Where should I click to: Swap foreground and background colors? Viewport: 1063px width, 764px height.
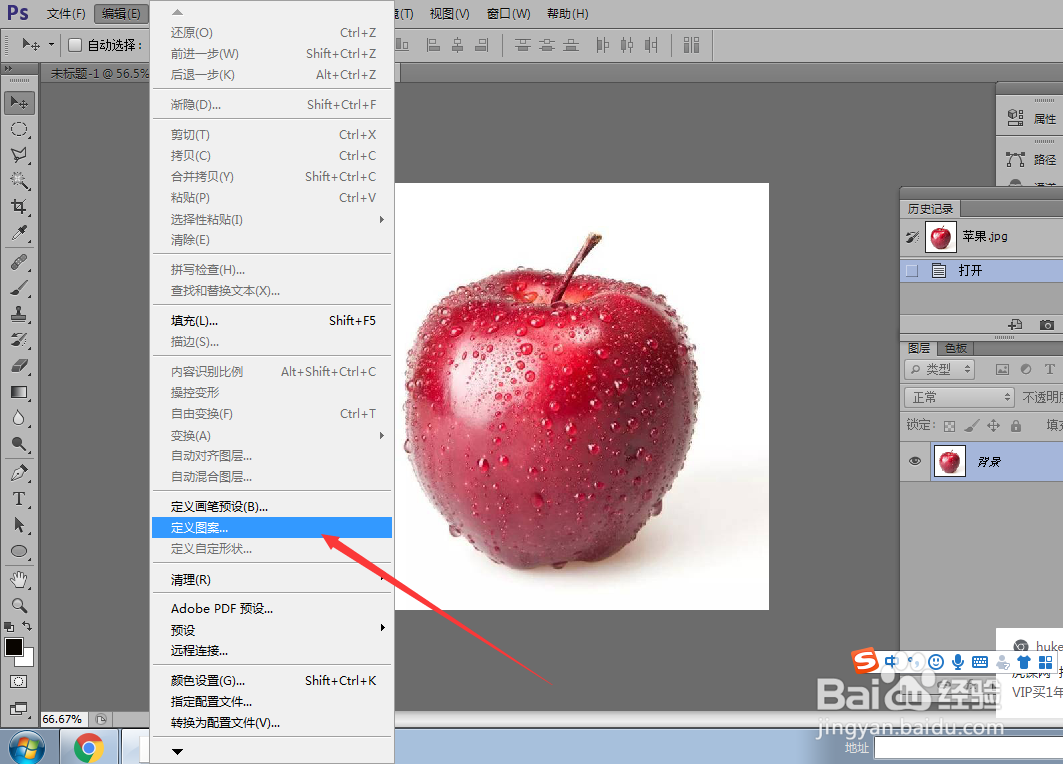(x=27, y=626)
